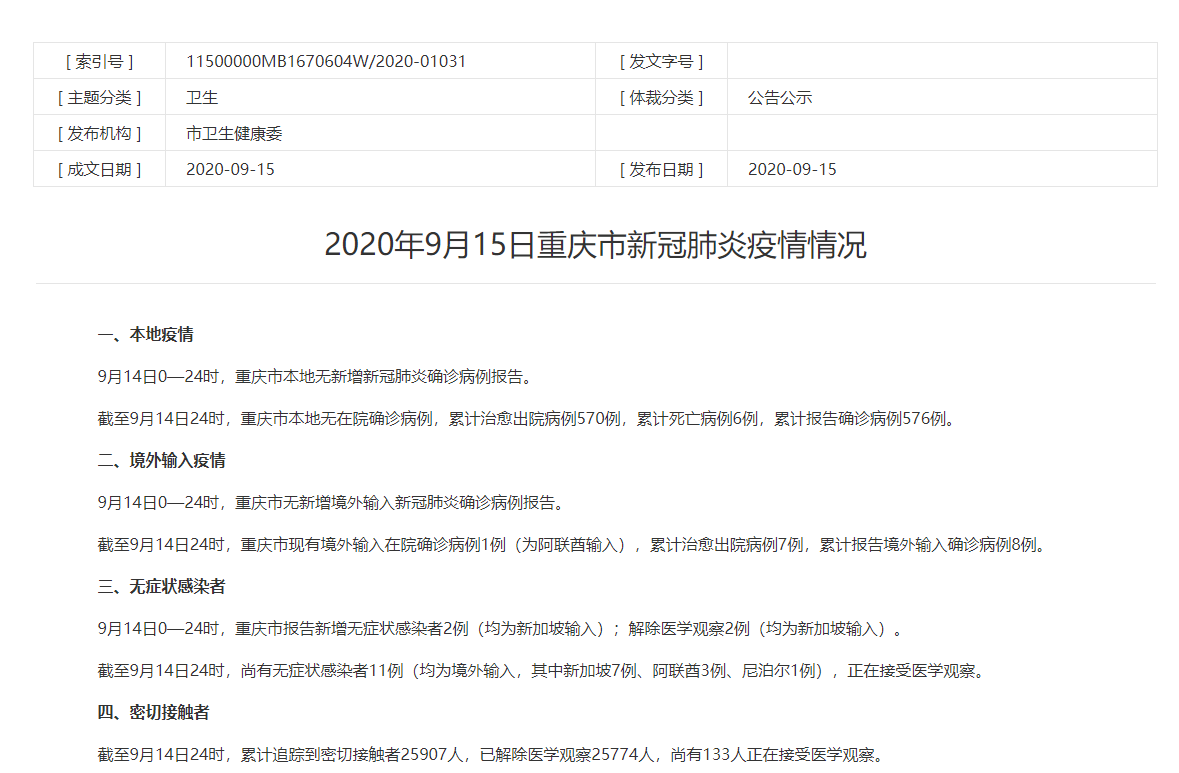This screenshot has width=1179, height=773.
Task: Select the 公告公示 classification value
Action: (775, 96)
